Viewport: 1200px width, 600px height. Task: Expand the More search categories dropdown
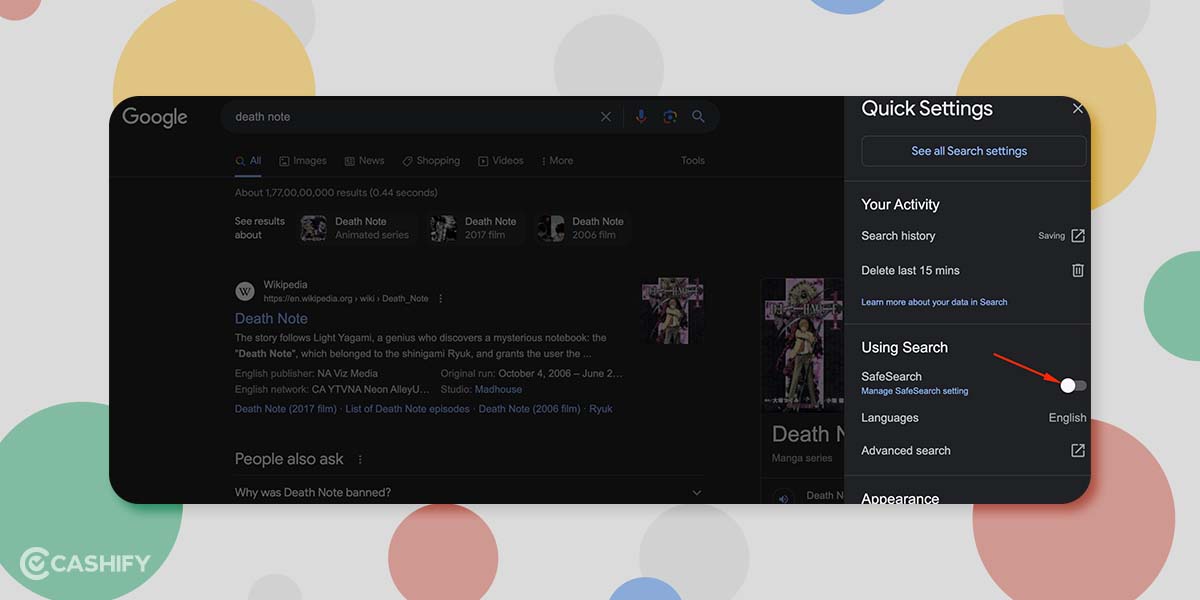coord(557,160)
